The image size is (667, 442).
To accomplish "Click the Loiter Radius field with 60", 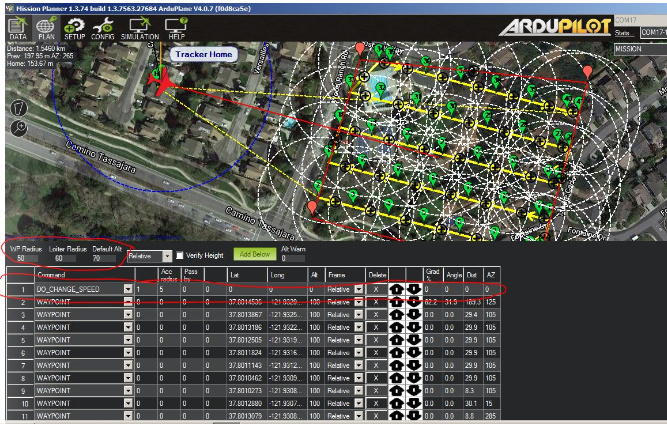I will coord(65,258).
